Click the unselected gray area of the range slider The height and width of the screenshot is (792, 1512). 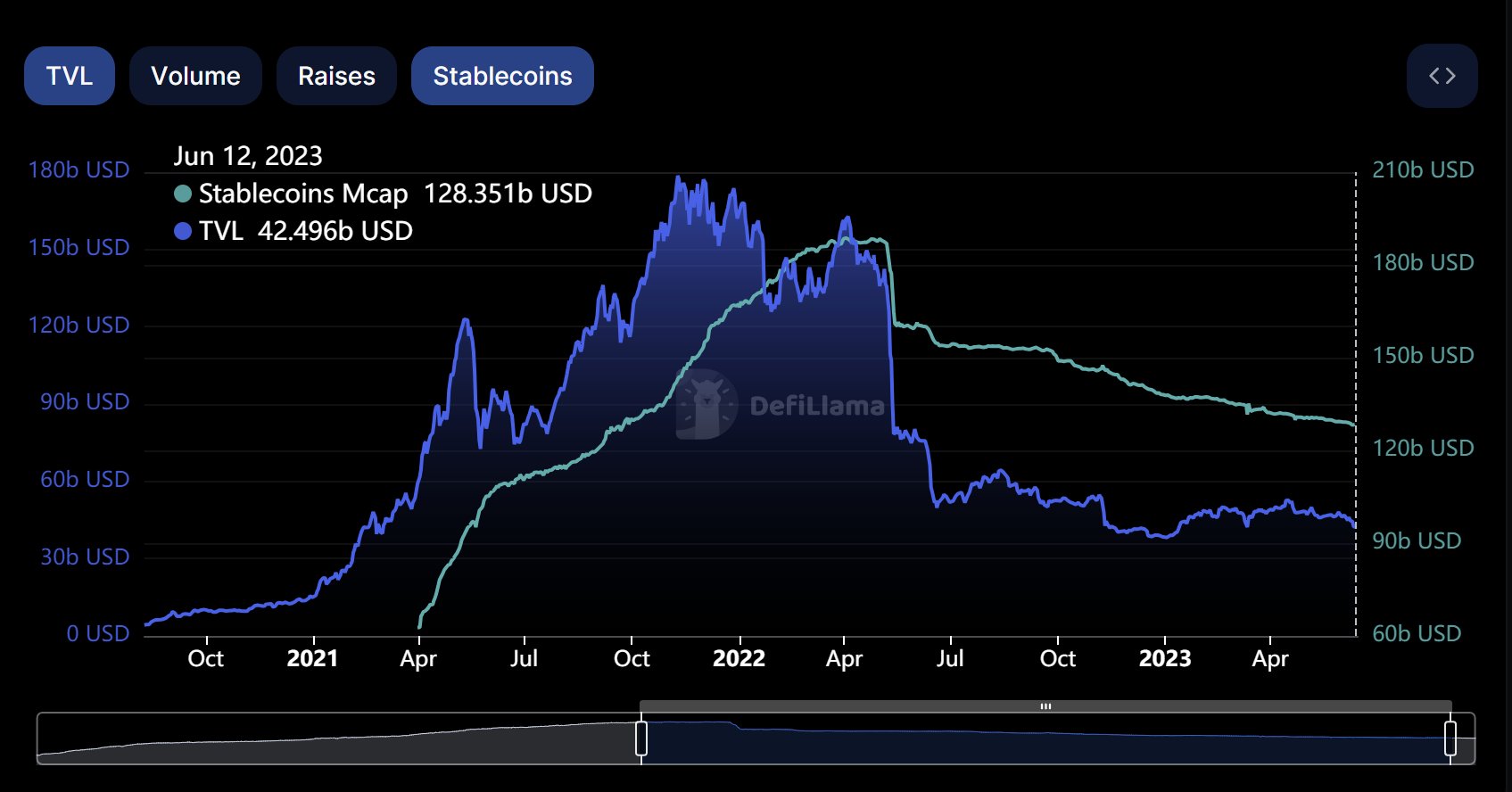(x=339, y=740)
